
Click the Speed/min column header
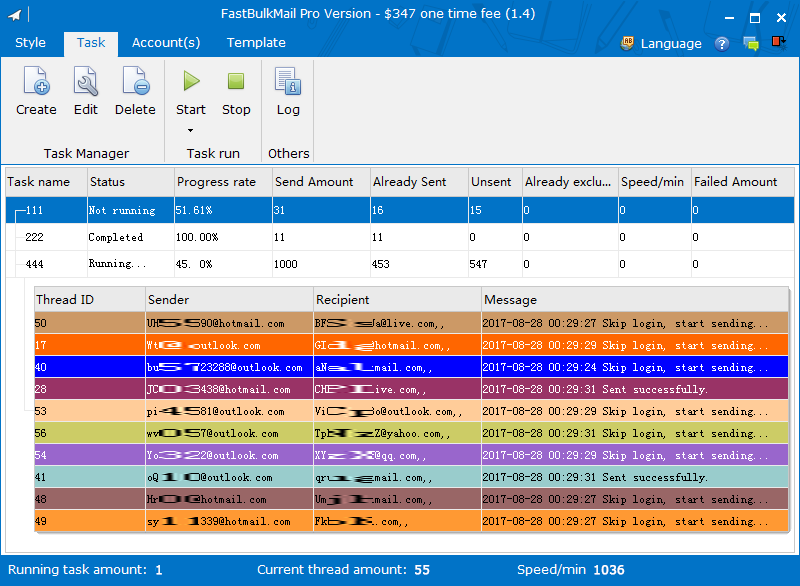click(x=655, y=182)
